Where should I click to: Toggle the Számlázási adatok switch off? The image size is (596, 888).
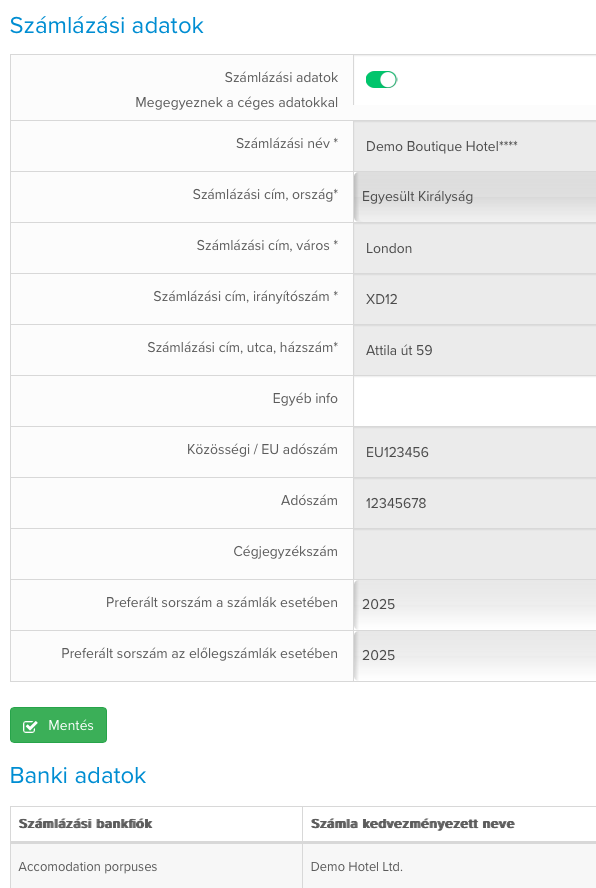pos(381,80)
